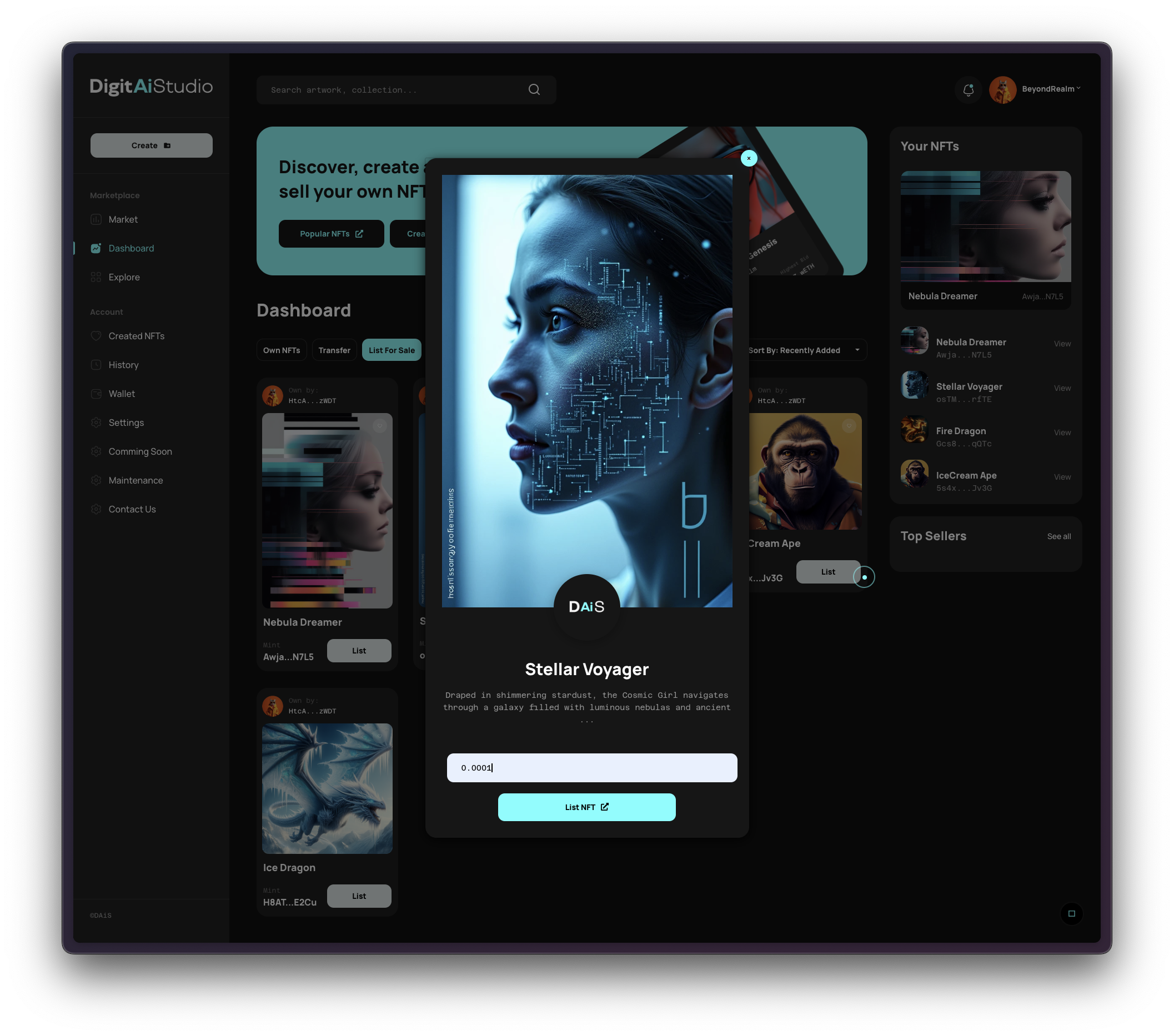1174x1036 pixels.
Task: Switch to Own NFTs tab
Action: [x=282, y=350]
